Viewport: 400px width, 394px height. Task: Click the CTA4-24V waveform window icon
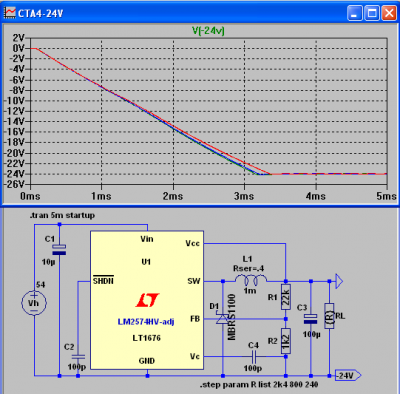pos(10,13)
